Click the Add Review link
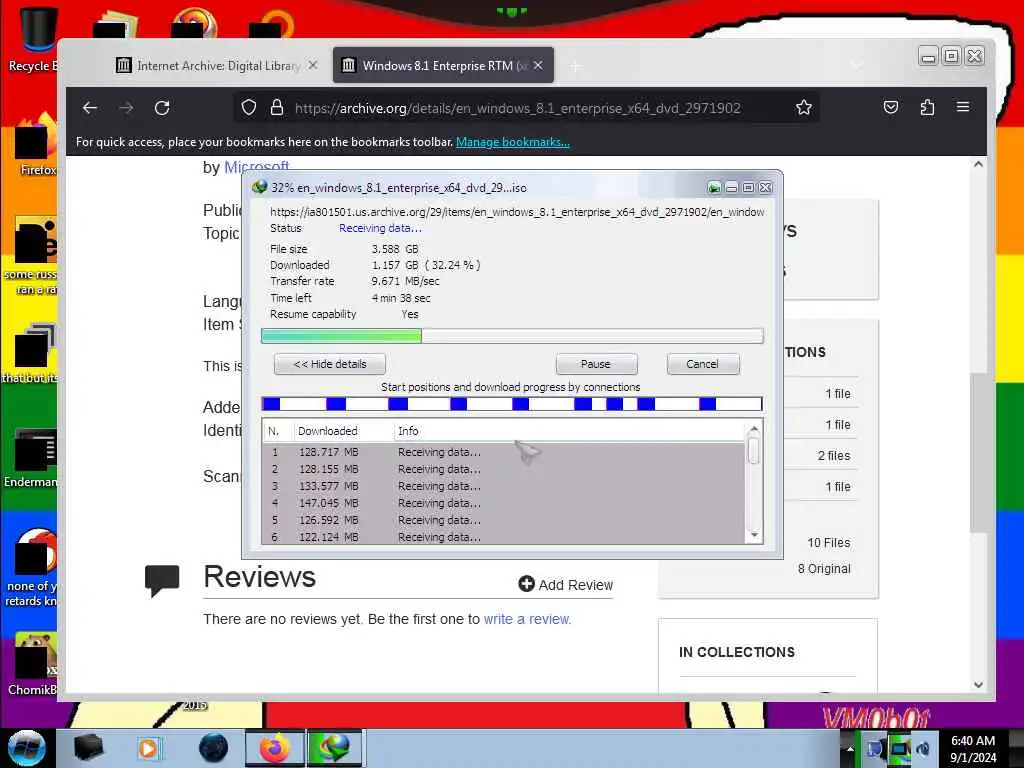 click(566, 584)
